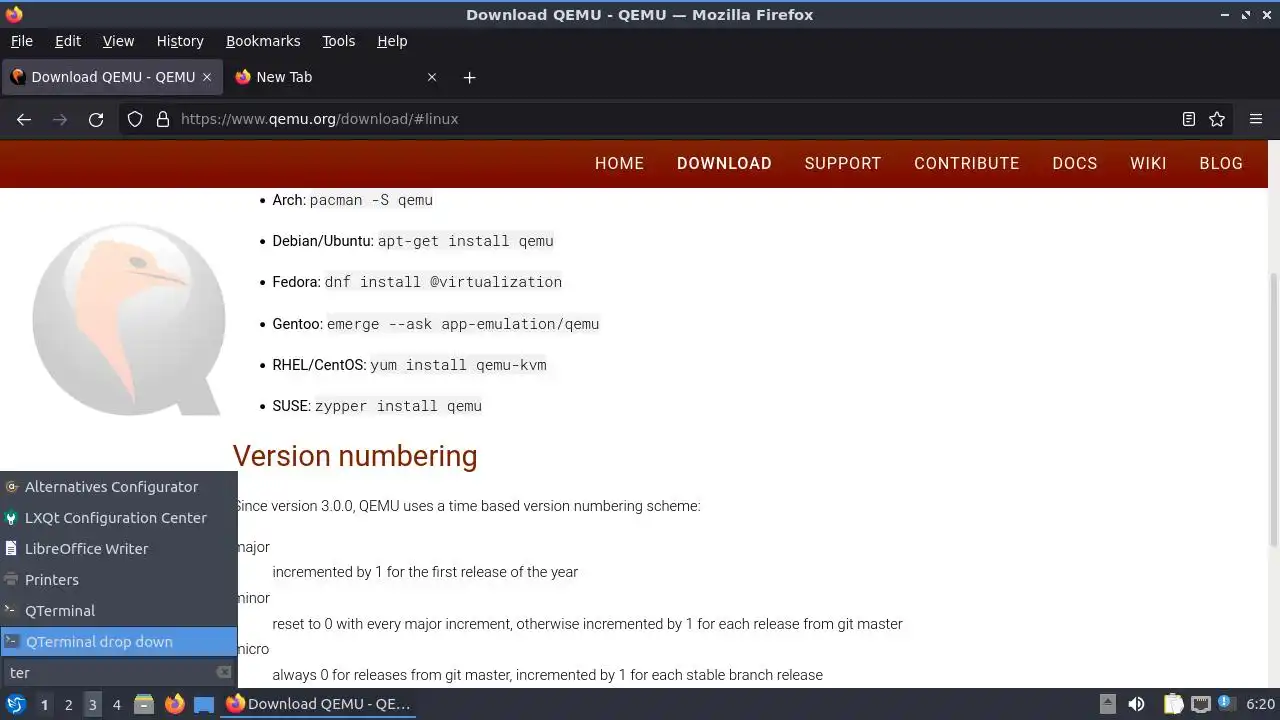Switch to virtual desktop 2
The width and height of the screenshot is (1280, 720).
[x=68, y=705]
